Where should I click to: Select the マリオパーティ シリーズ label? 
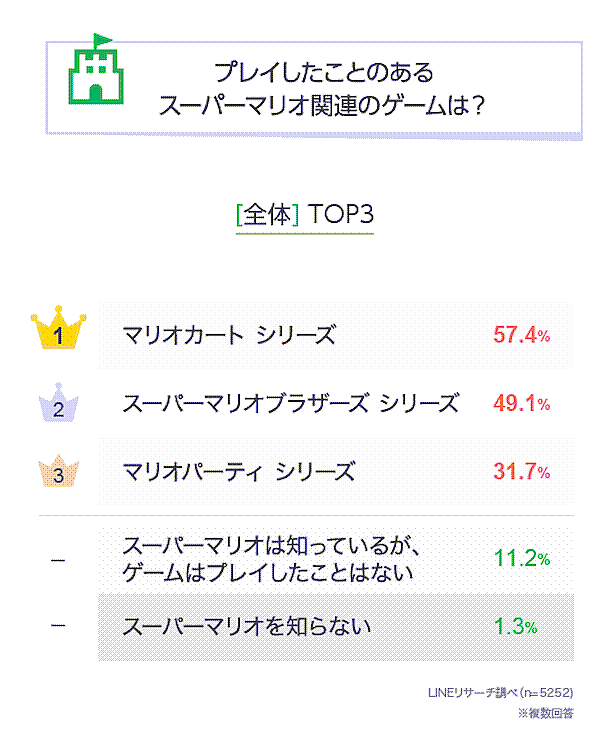coord(238,470)
